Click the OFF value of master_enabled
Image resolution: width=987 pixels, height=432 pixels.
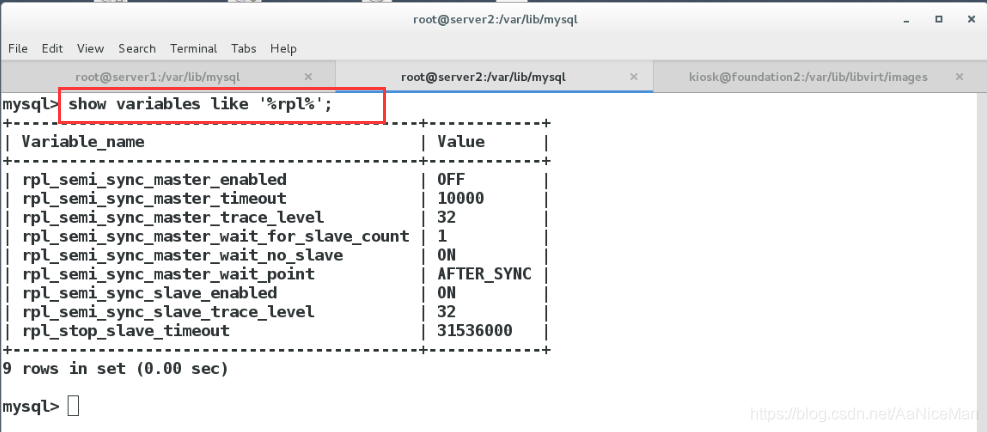coord(451,179)
